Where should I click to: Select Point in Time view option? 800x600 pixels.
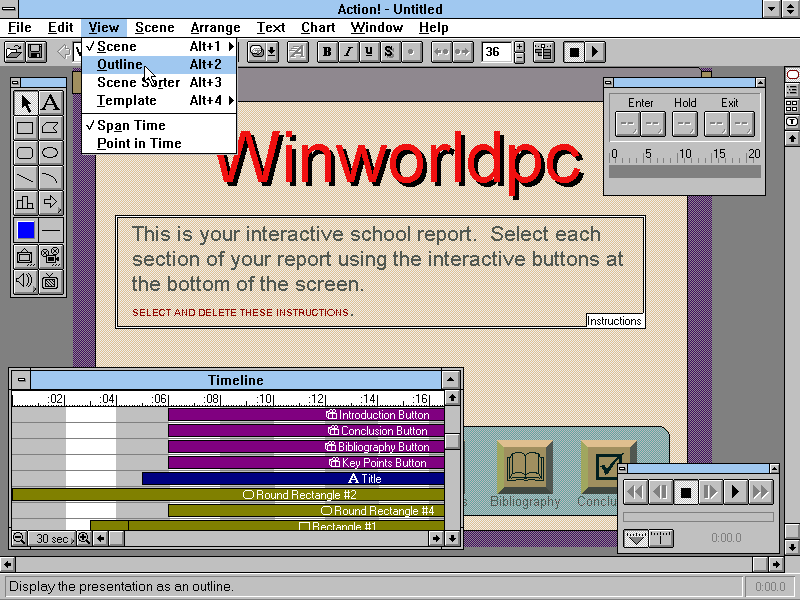pos(159,143)
